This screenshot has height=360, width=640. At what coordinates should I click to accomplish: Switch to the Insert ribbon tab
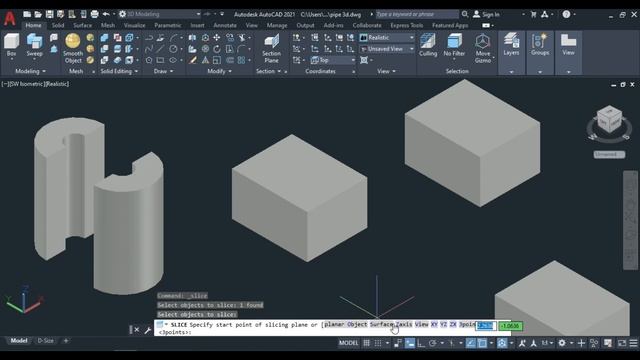(x=197, y=25)
